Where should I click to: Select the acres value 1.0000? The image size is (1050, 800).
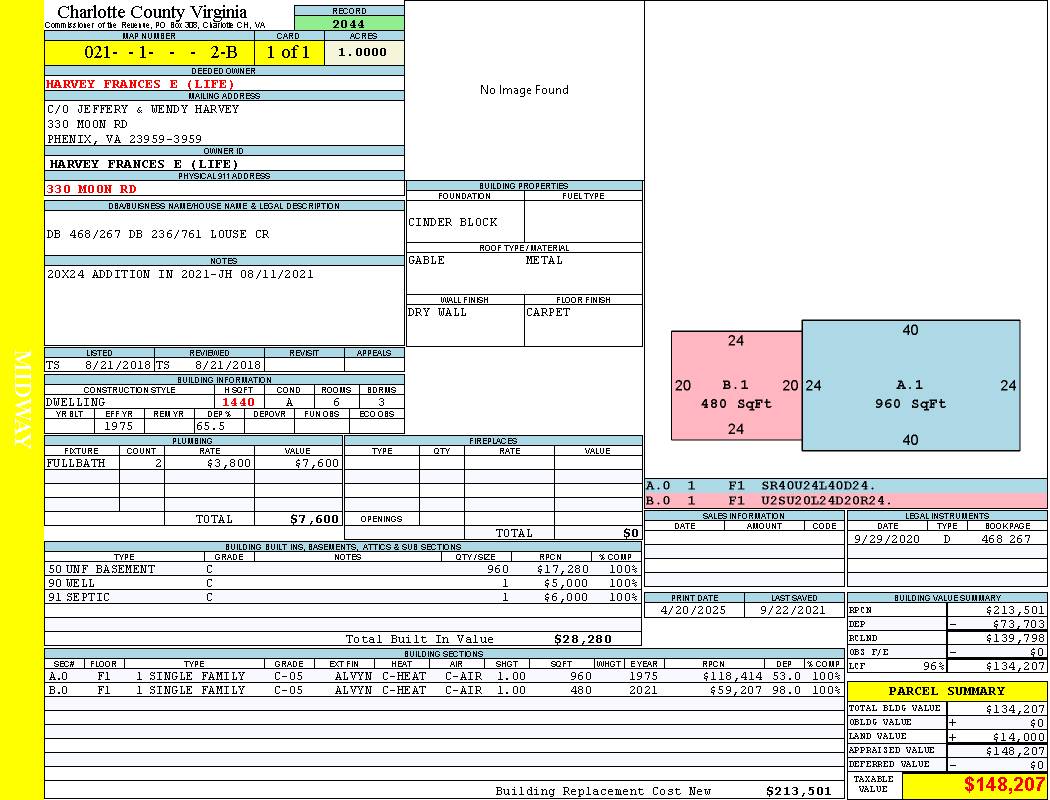coord(362,52)
